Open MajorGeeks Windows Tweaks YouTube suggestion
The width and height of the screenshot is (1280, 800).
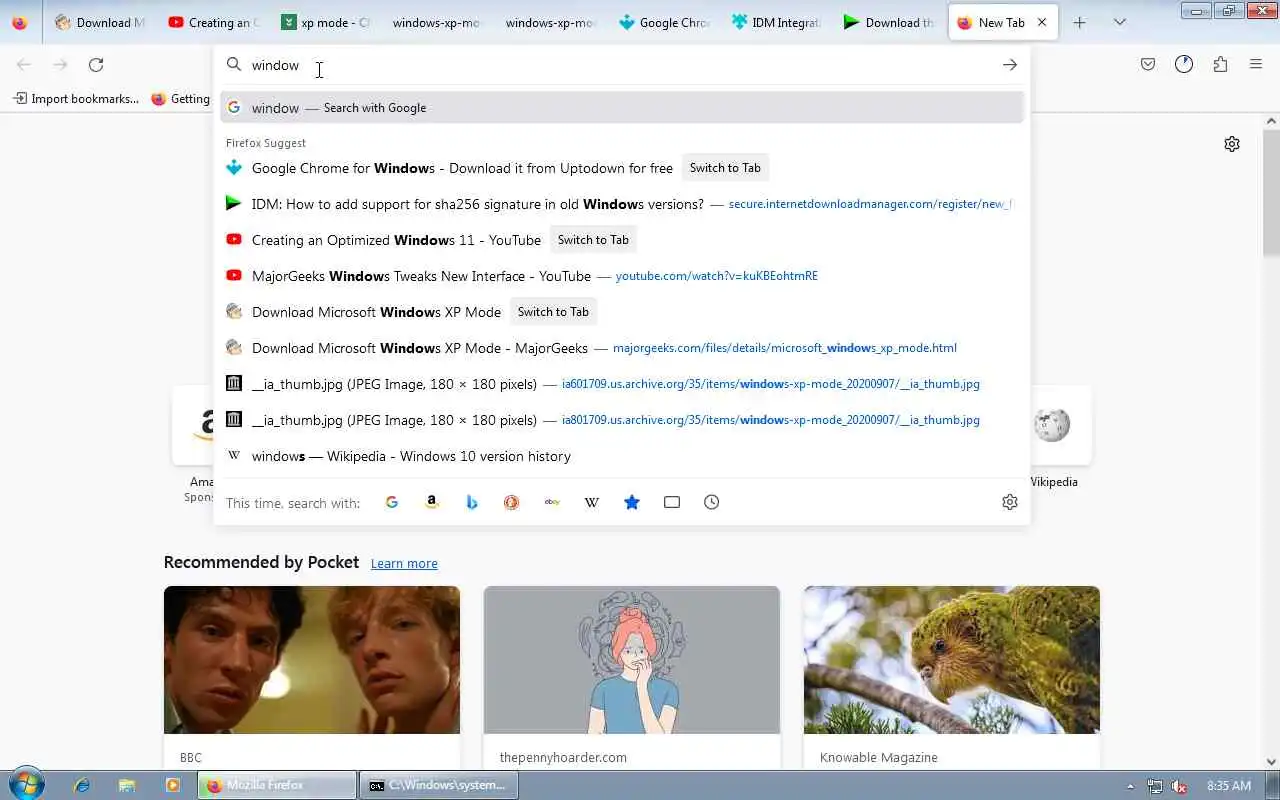point(622,276)
